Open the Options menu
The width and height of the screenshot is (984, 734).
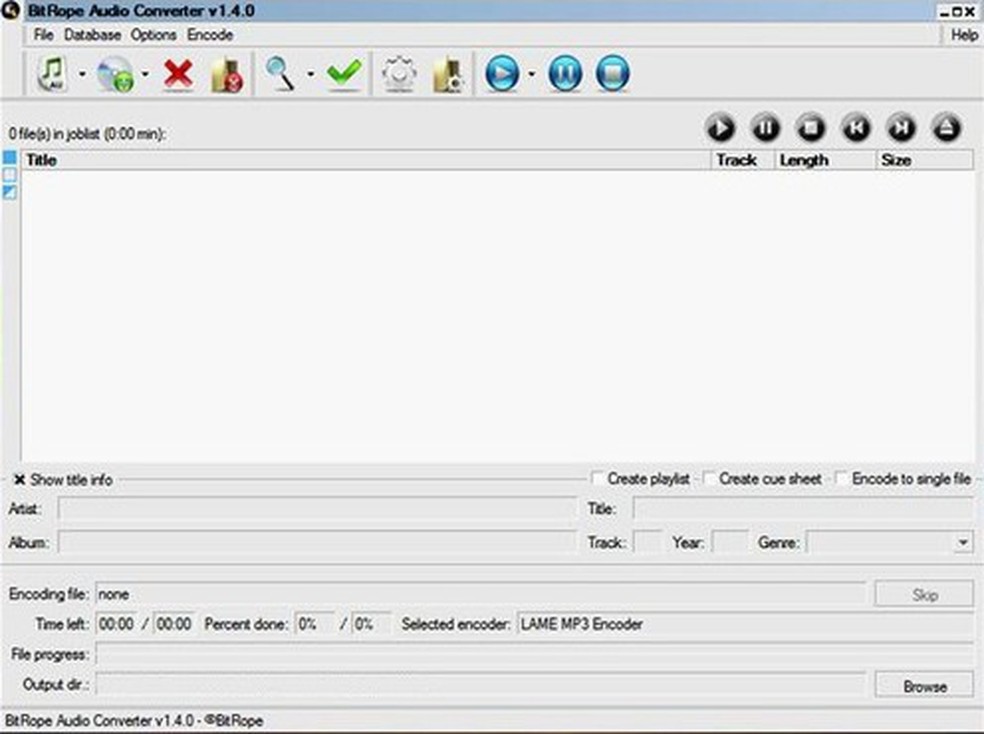(x=153, y=35)
